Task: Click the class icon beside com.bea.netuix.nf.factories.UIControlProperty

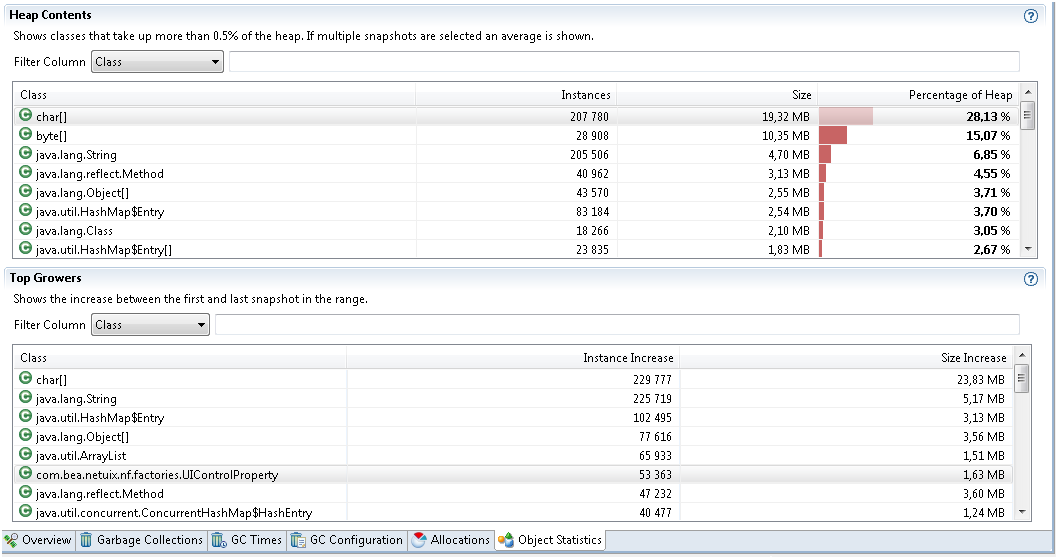Action: pyautogui.click(x=26, y=474)
